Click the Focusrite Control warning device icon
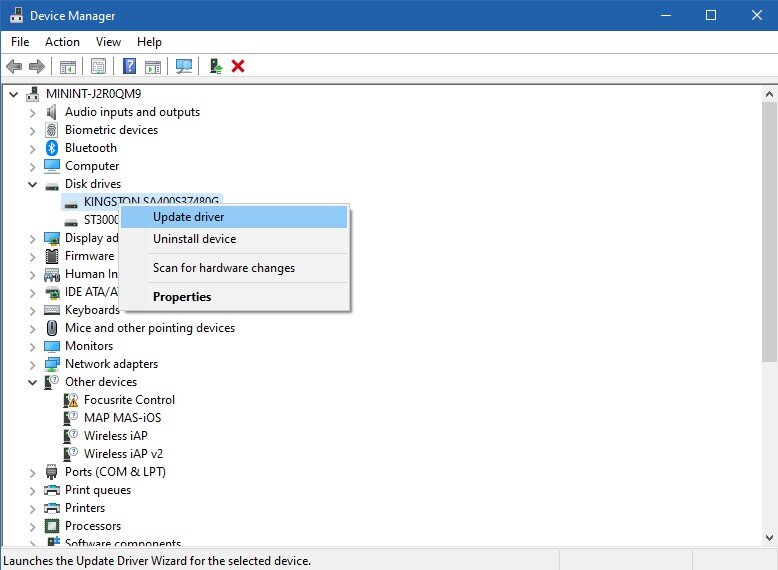Viewport: 778px width, 570px height. pos(71,400)
